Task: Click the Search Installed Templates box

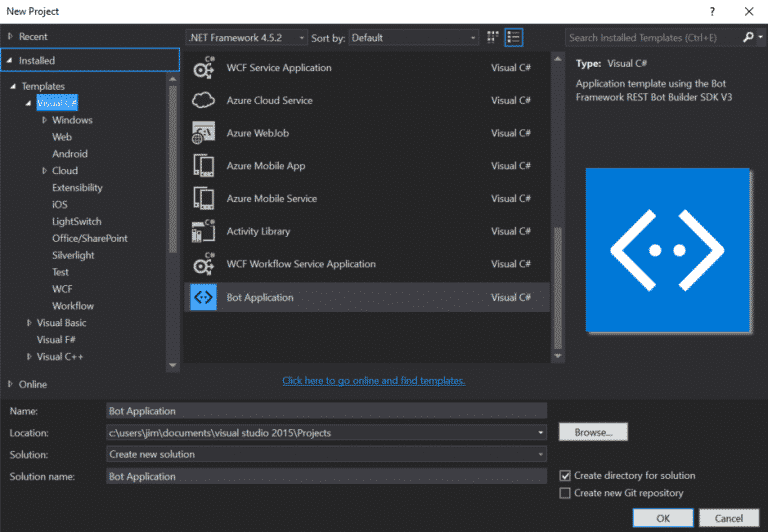Action: click(x=654, y=38)
